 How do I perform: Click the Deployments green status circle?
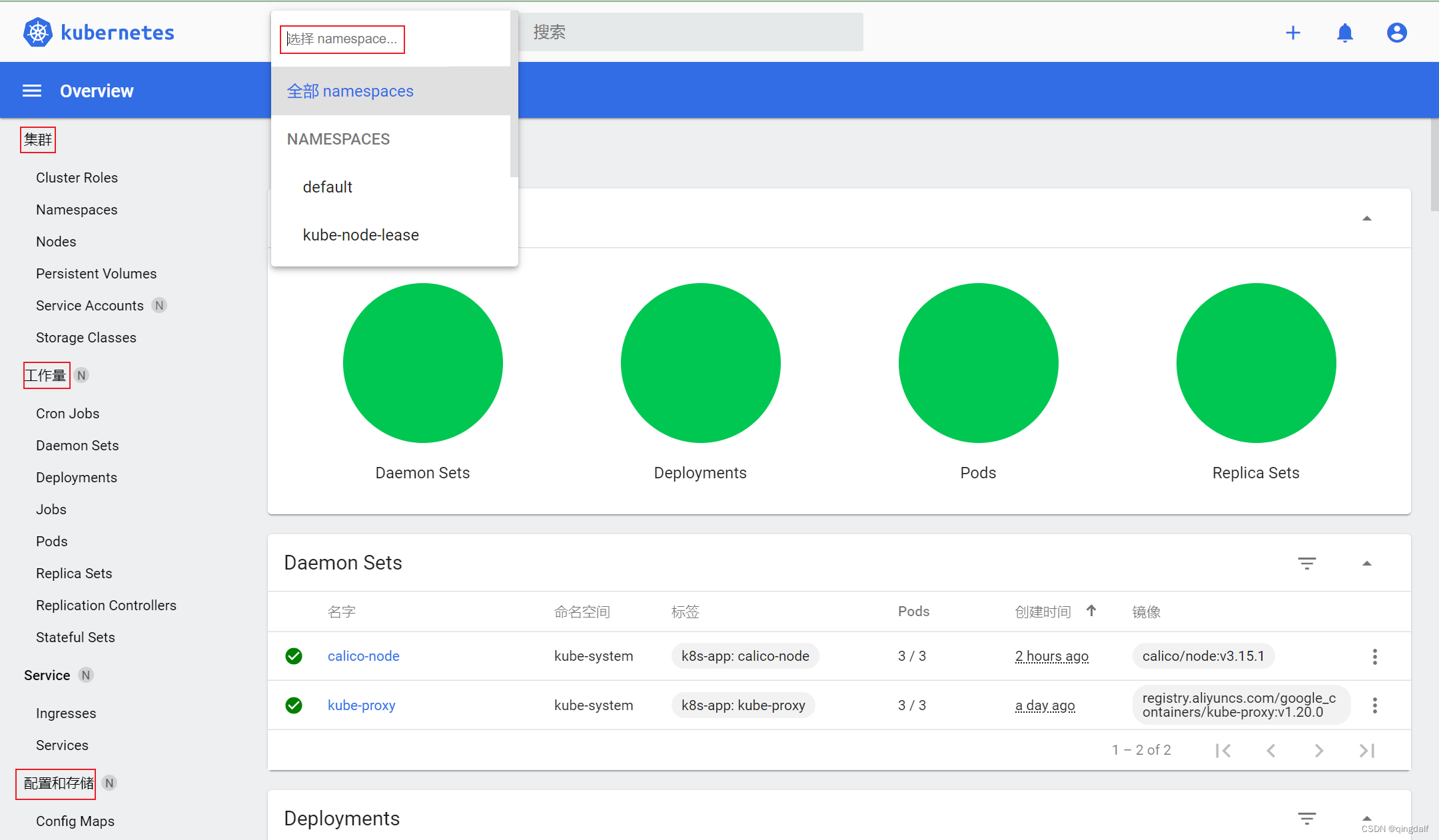click(x=701, y=363)
